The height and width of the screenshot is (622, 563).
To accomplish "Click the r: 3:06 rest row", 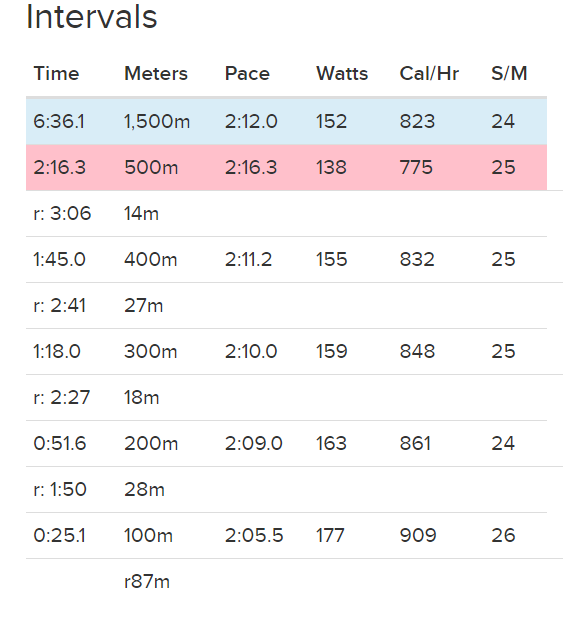I will point(286,214).
